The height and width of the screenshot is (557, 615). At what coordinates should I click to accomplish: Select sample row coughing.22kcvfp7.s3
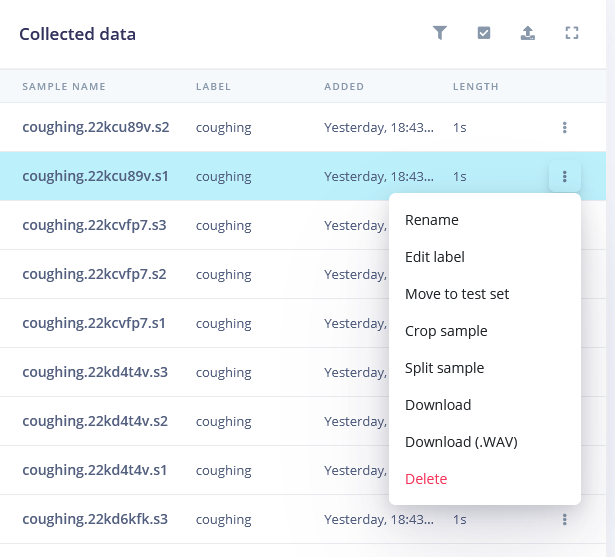click(x=194, y=225)
